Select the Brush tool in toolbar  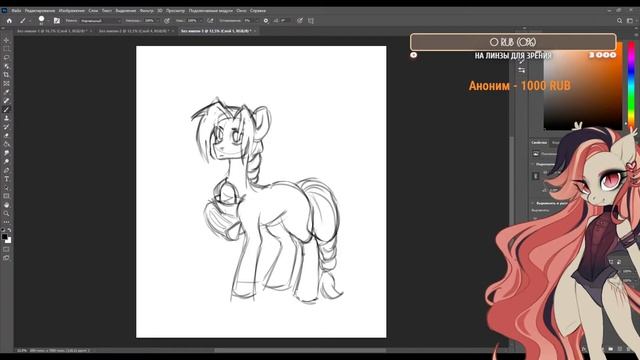point(6,109)
